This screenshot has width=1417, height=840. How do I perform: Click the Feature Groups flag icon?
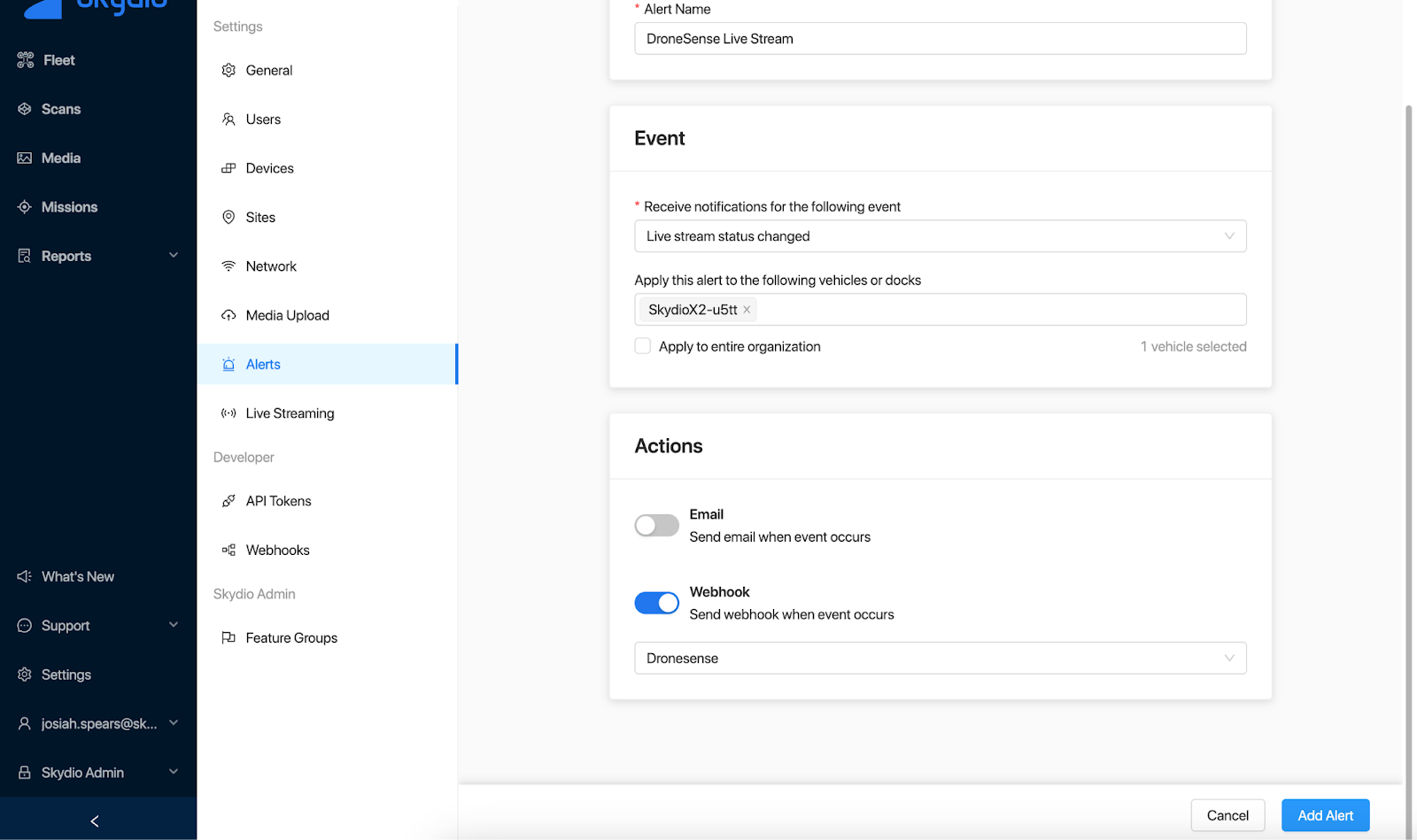228,638
